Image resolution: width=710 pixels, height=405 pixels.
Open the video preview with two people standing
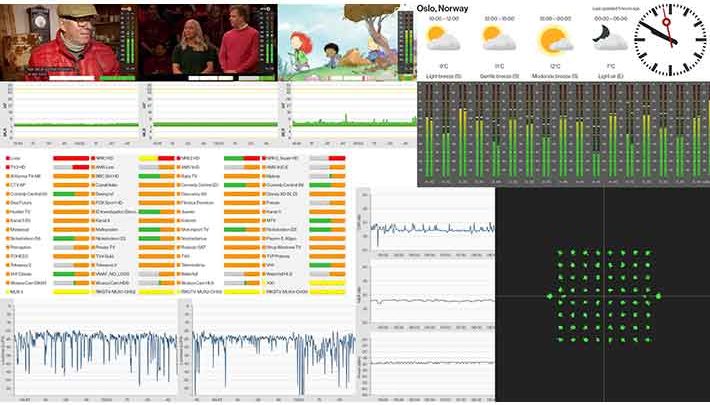click(203, 42)
